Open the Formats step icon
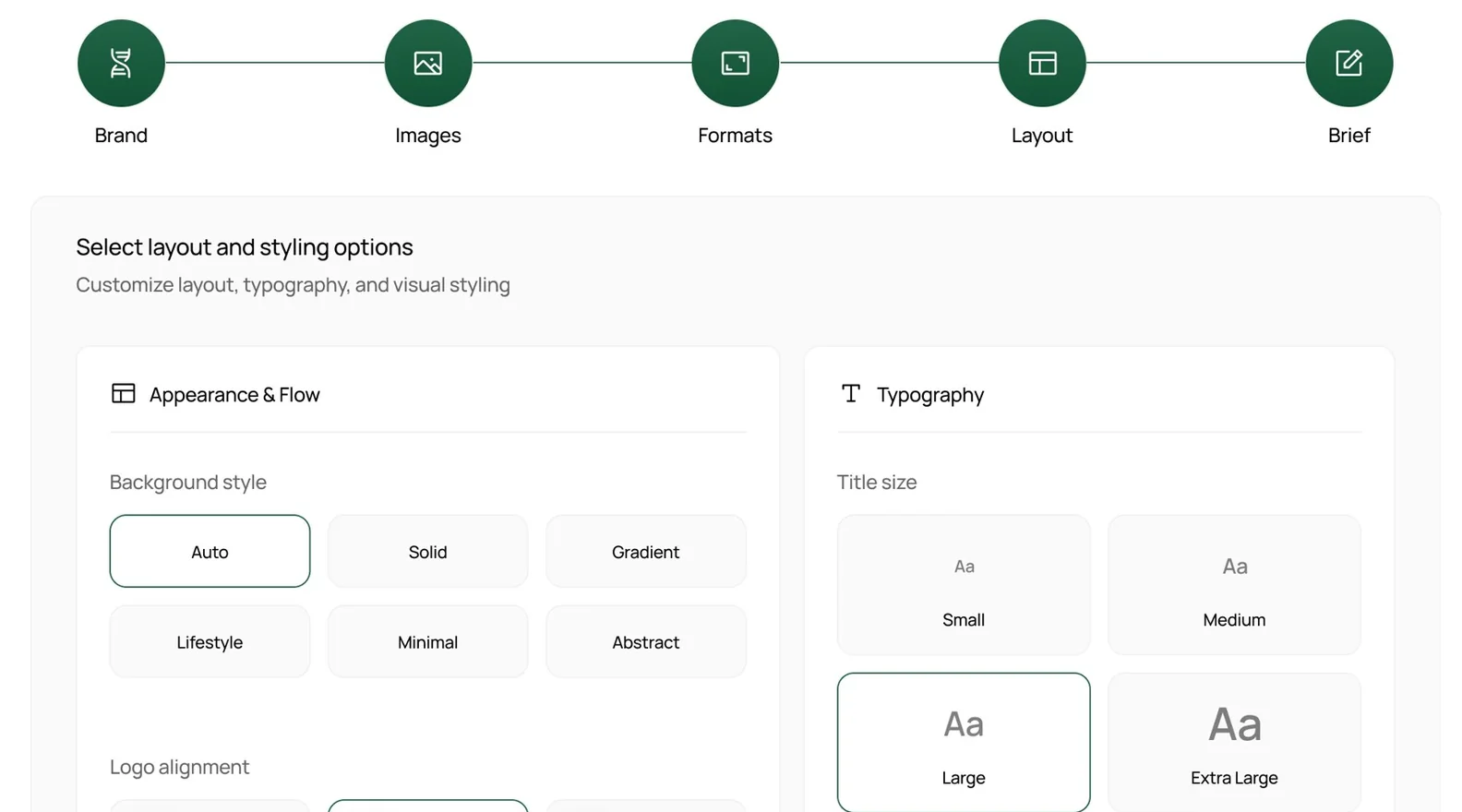1462x812 pixels. pos(736,63)
